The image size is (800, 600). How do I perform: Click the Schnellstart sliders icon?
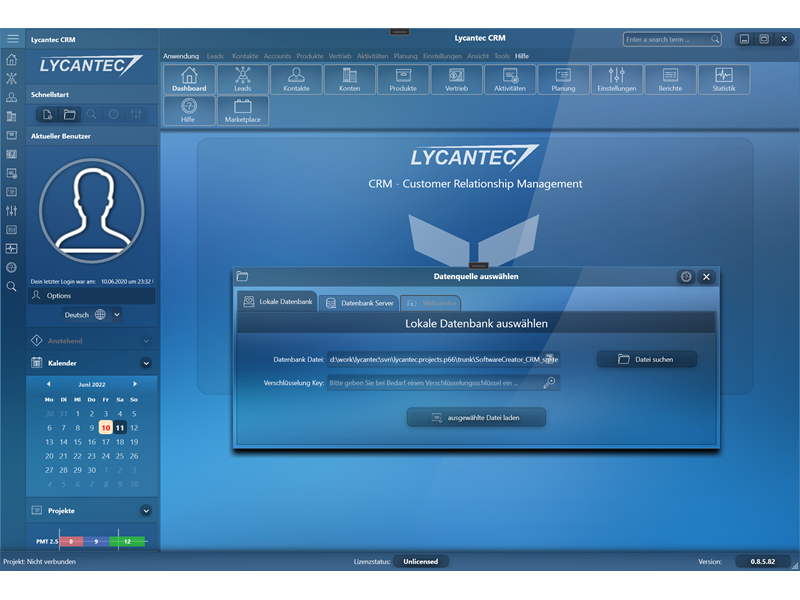(x=136, y=114)
